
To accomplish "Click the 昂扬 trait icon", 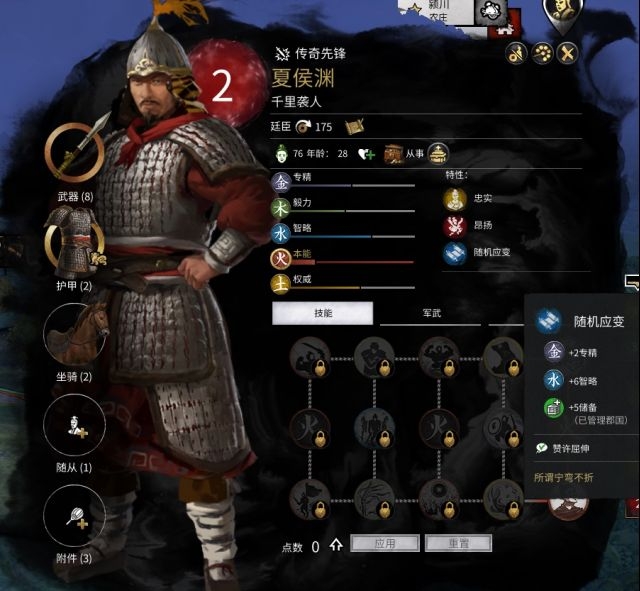I will point(455,226).
